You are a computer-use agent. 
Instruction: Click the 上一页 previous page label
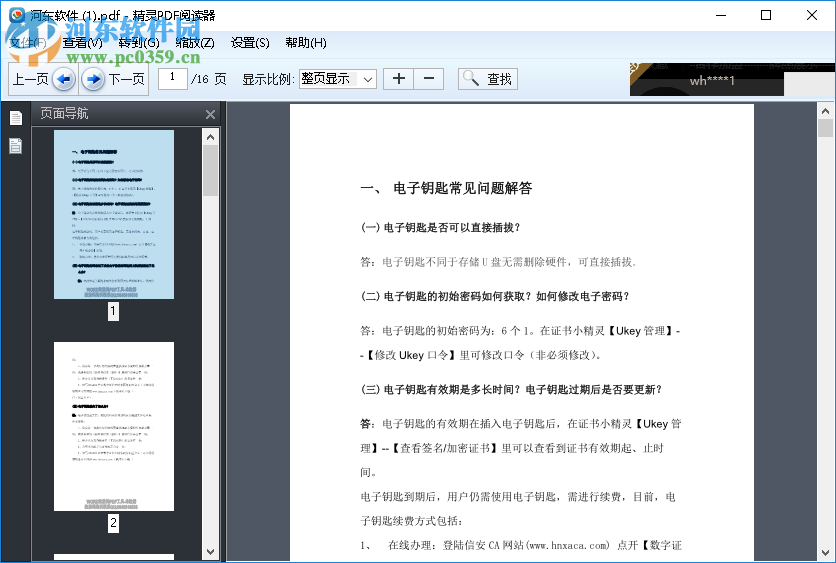(x=29, y=79)
